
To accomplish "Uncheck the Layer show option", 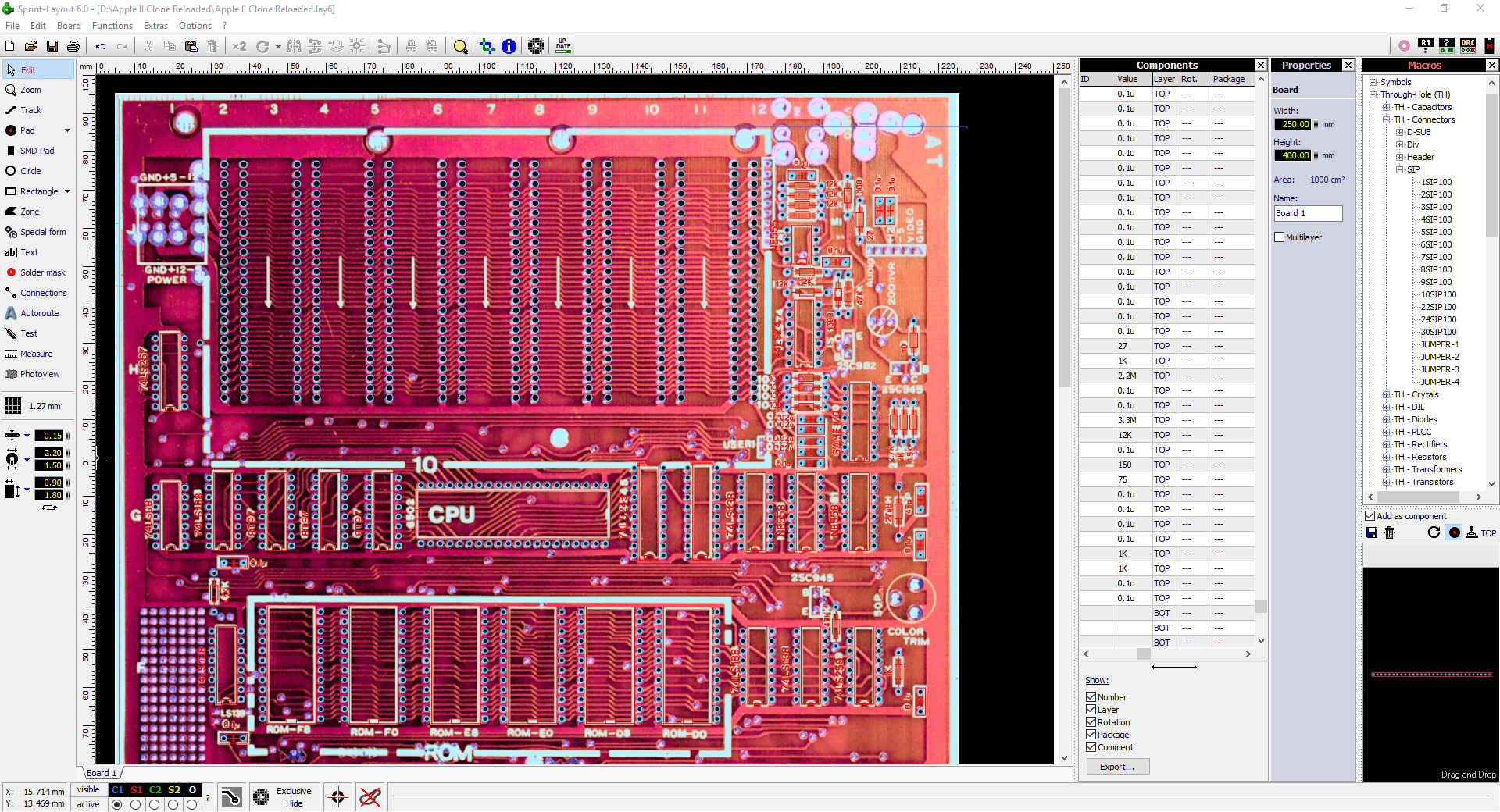I will coord(1091,710).
